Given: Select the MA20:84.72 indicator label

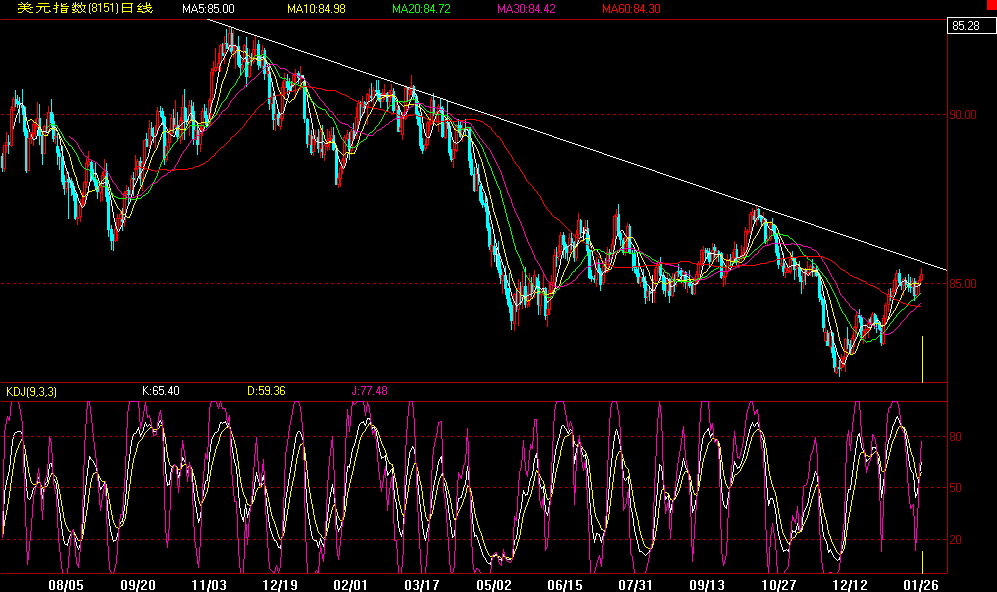Looking at the screenshot, I should point(421,9).
